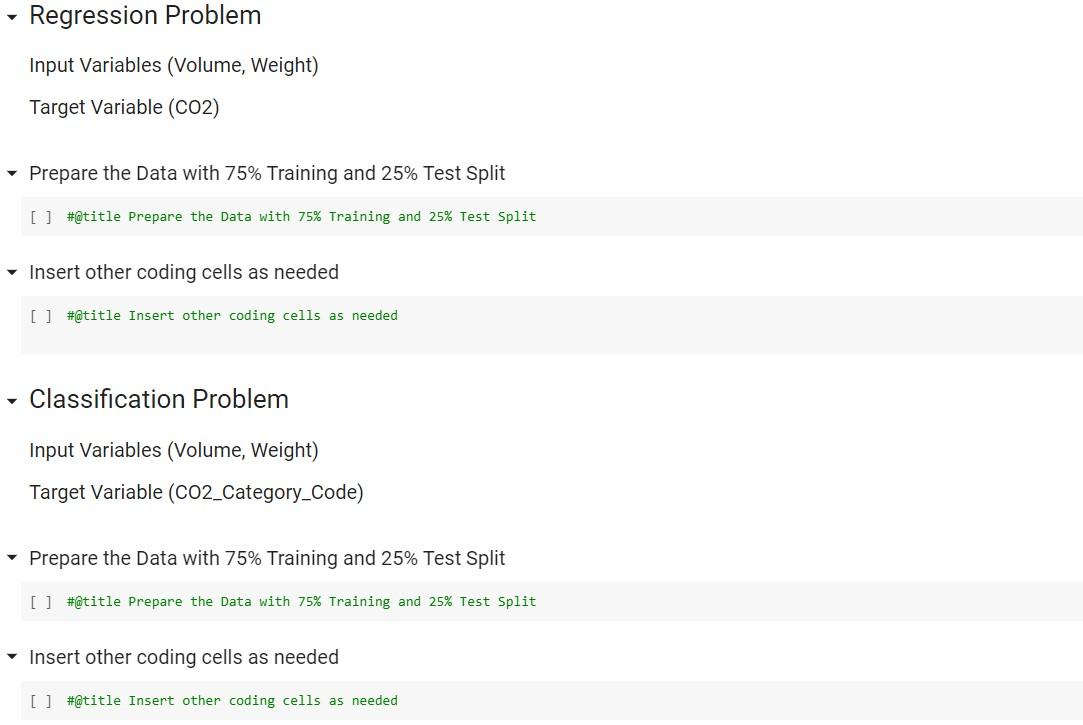This screenshot has height=725, width=1083.
Task: Click into the bottom code cell to edit it
Action: [x=230, y=700]
